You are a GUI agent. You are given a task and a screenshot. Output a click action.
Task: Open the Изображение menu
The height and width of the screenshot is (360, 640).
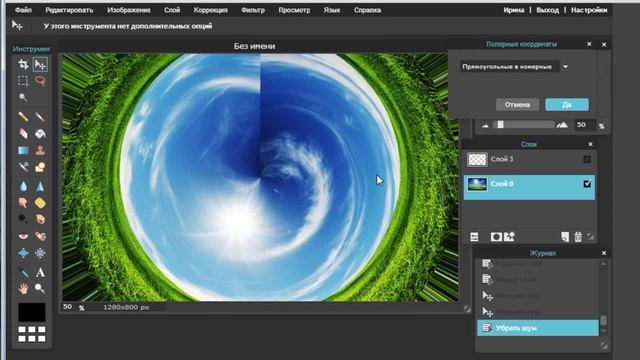(129, 10)
